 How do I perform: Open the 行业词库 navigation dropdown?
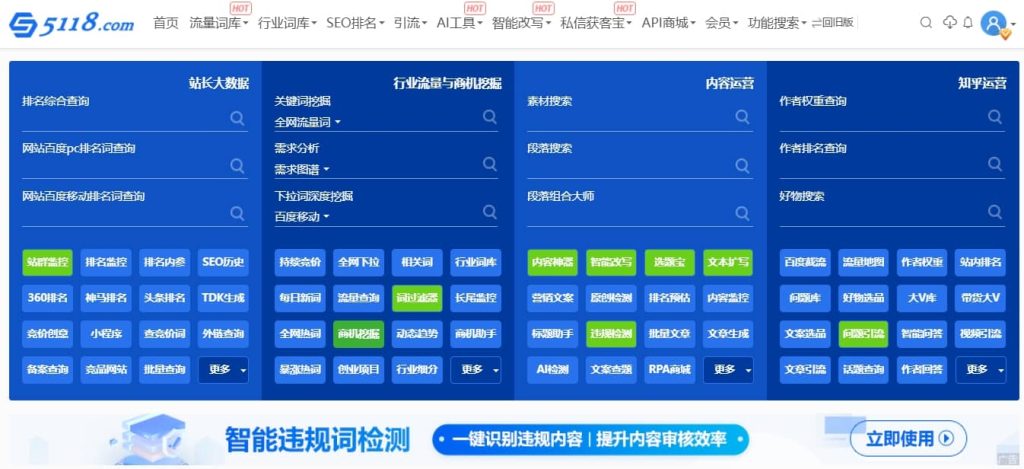pos(287,24)
